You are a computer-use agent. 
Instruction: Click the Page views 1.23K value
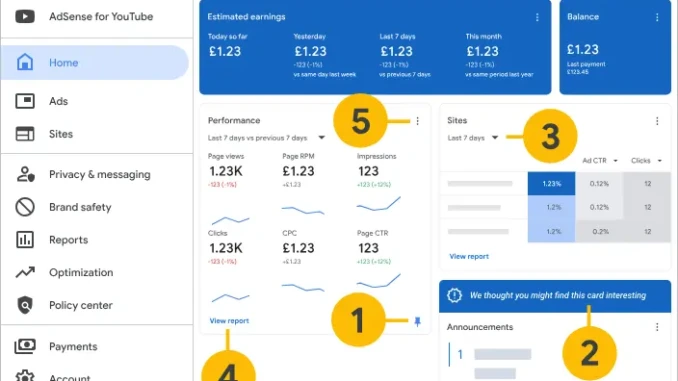(226, 172)
